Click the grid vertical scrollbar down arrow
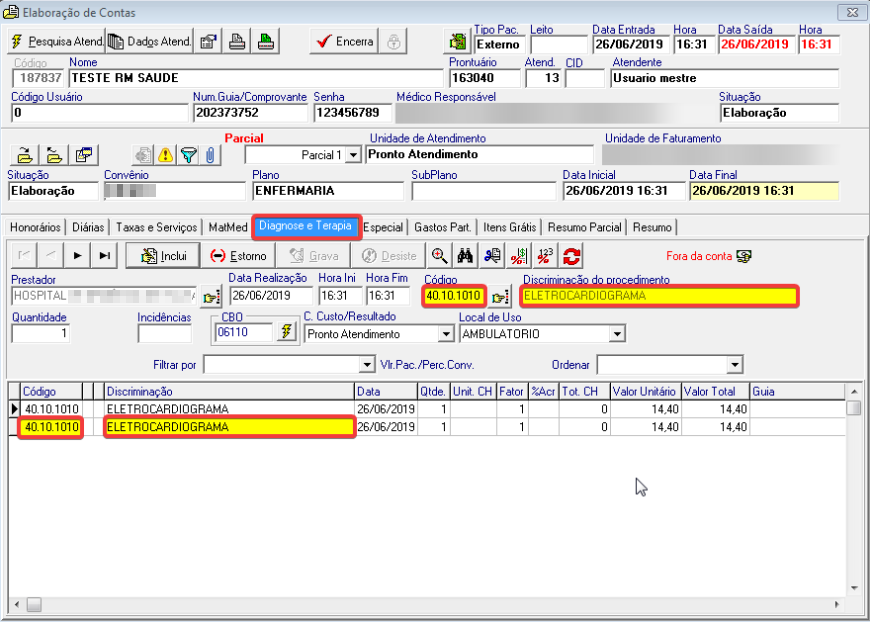The height and width of the screenshot is (622, 870). (x=854, y=588)
